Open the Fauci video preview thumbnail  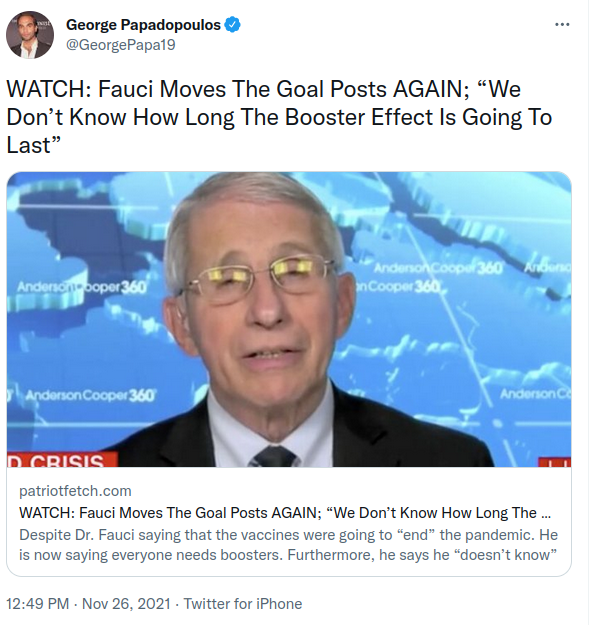pos(289,319)
